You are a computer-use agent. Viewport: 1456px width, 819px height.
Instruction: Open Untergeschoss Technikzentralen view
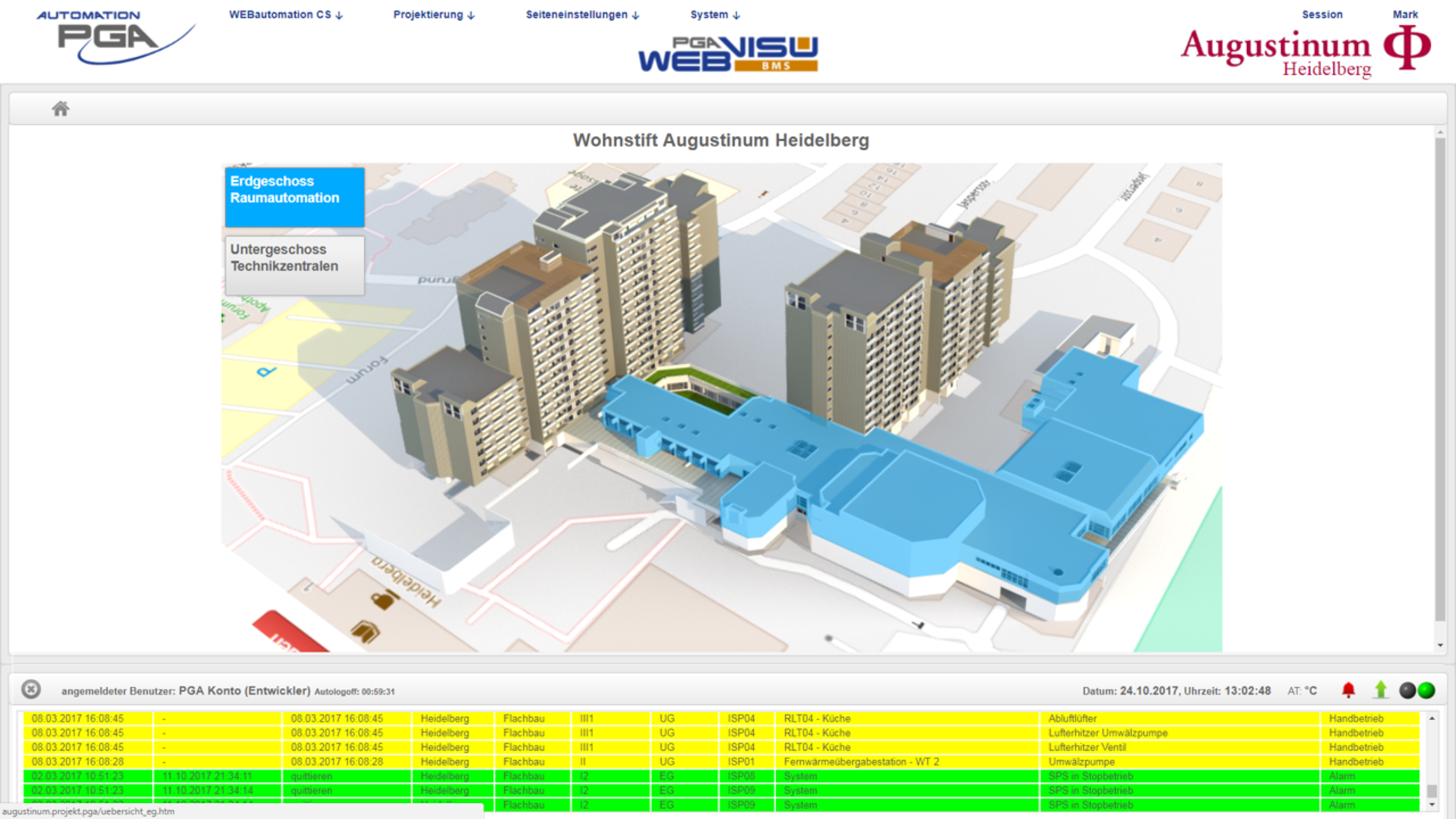pyautogui.click(x=294, y=265)
